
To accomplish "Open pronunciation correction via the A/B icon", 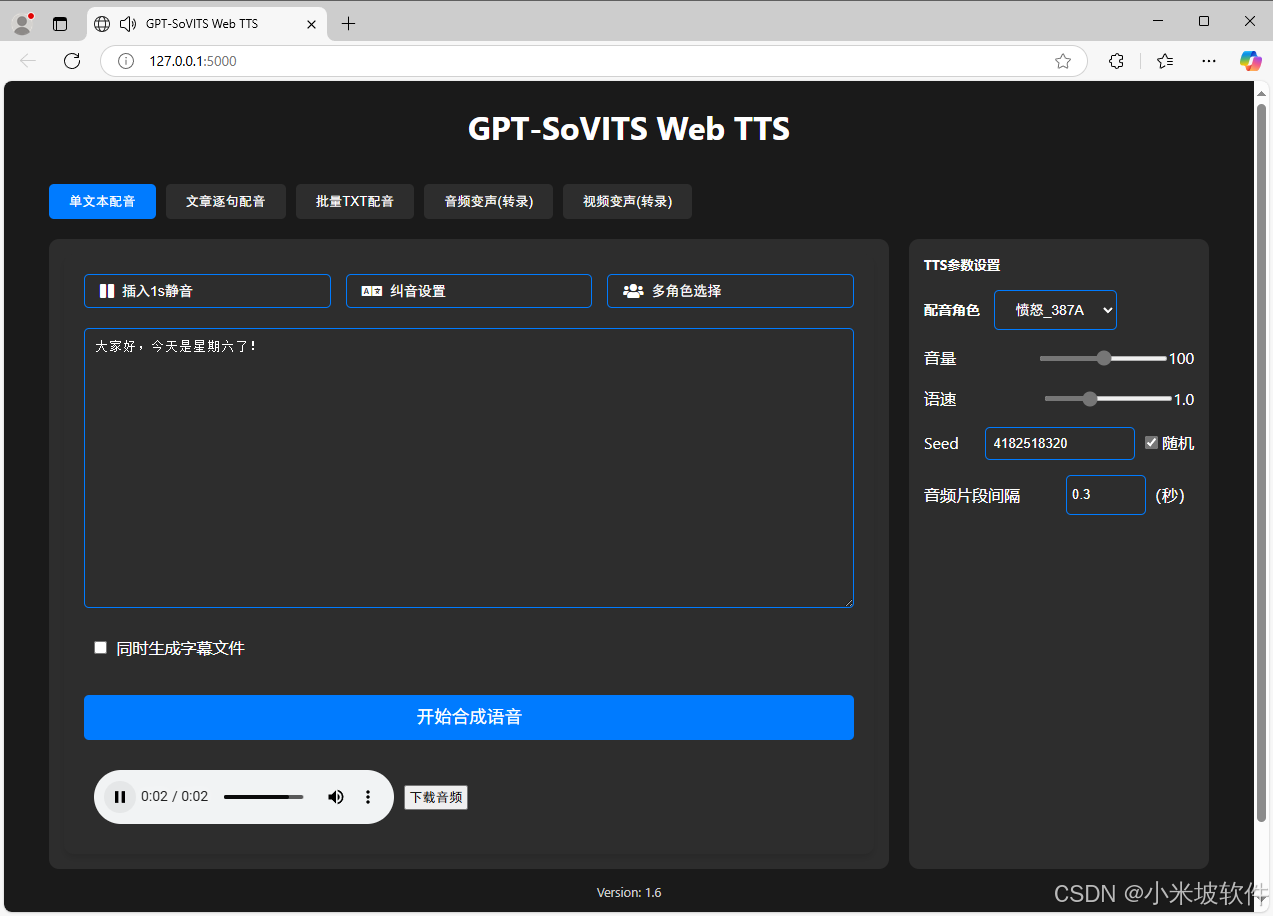I will [x=371, y=290].
